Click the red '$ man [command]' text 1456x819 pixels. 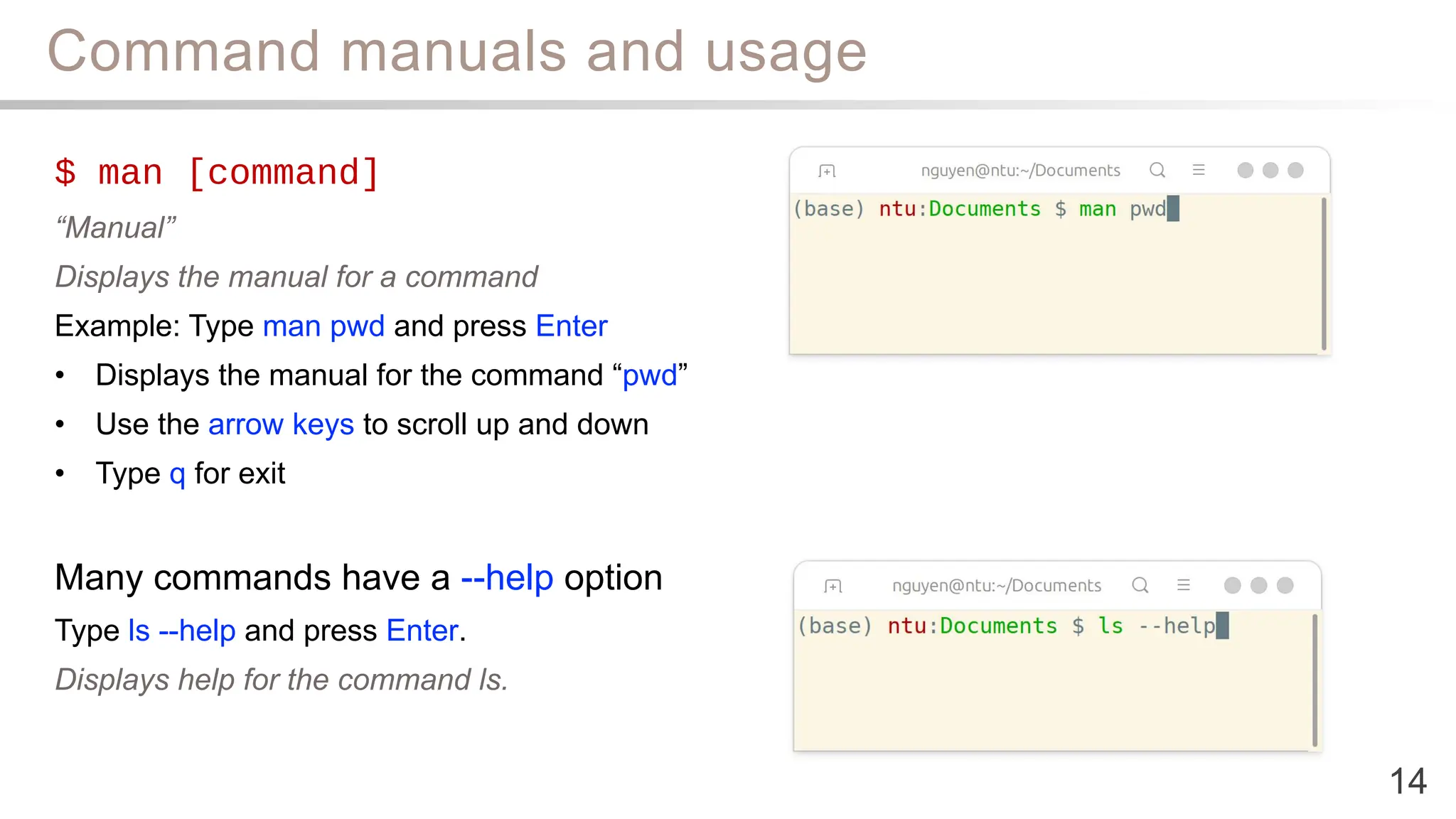[218, 173]
